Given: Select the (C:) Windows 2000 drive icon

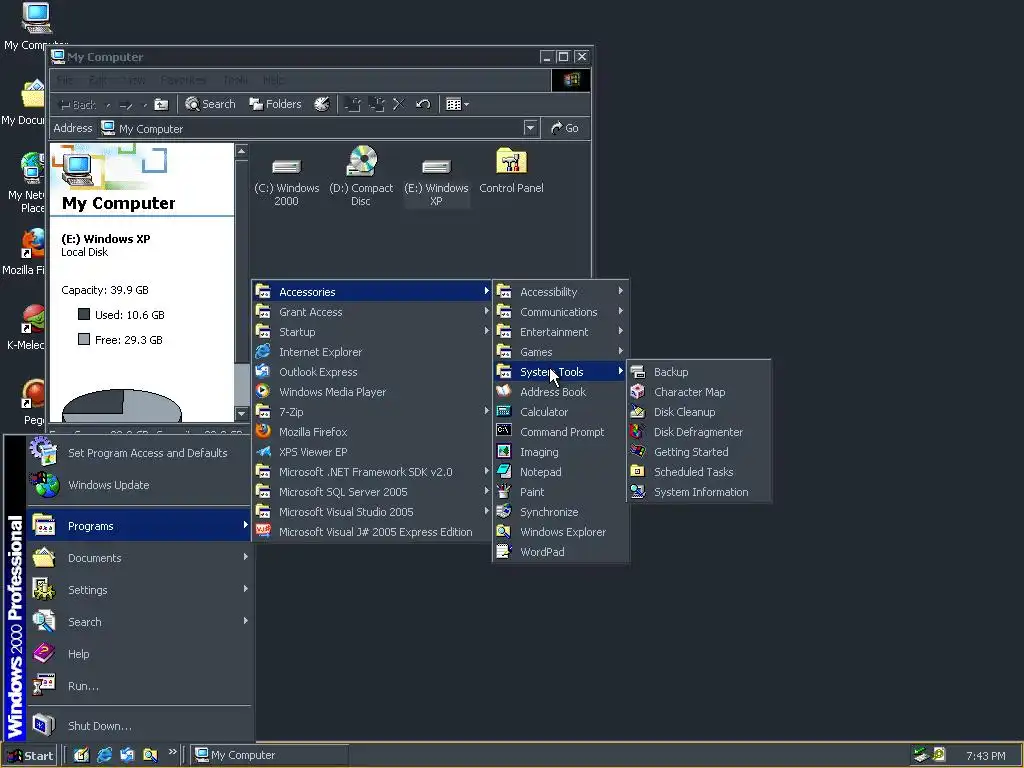Looking at the screenshot, I should click(286, 167).
